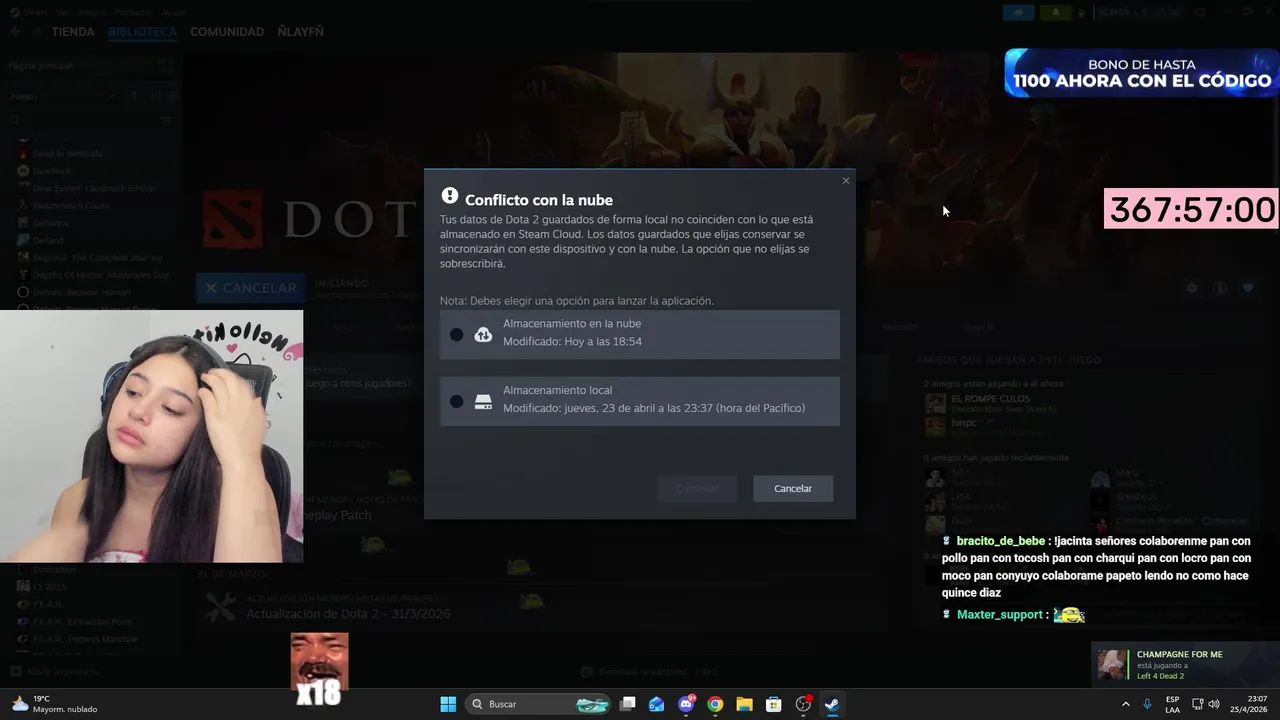Select Deathmatch Classic in games list
Viewport: 1280px width, 720px height.
72,205
